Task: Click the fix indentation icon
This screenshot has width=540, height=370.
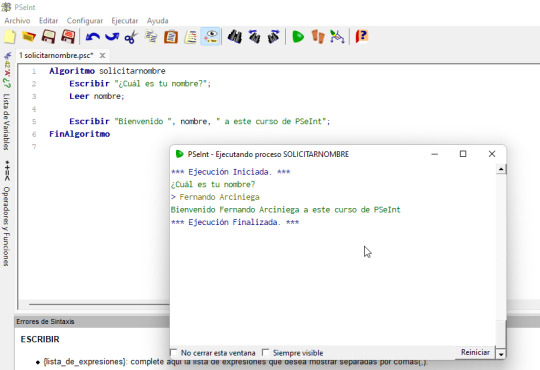Action: (x=190, y=37)
